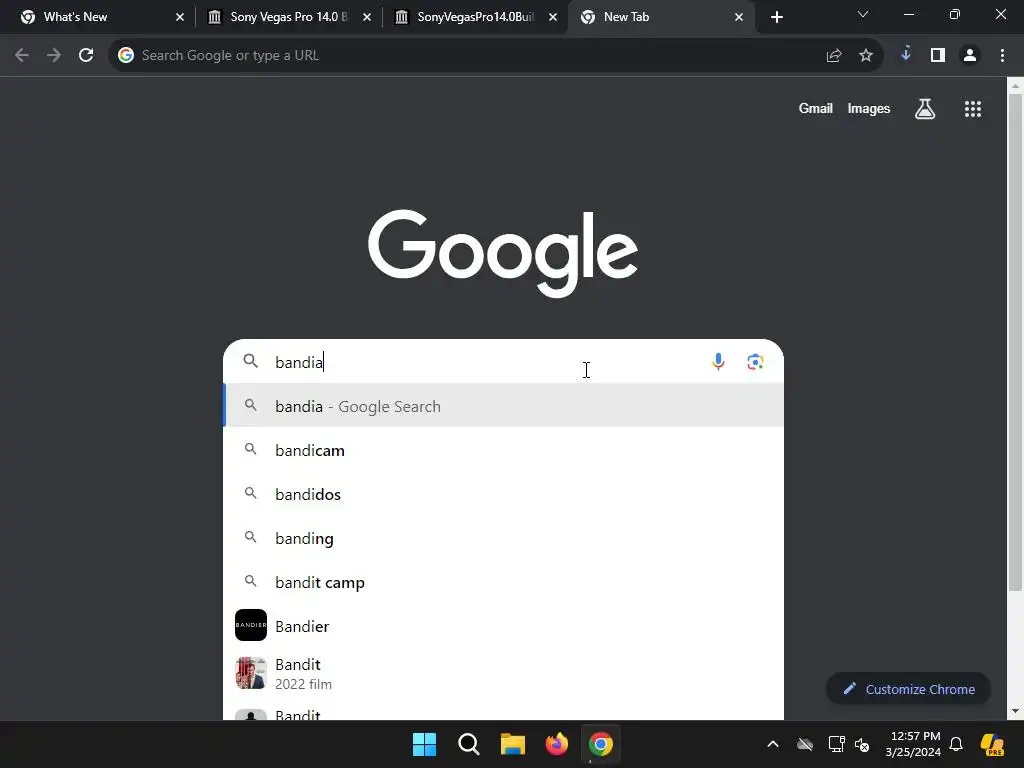This screenshot has width=1024, height=768.
Task: Click the muted volume tray icon
Action: pyautogui.click(x=862, y=744)
